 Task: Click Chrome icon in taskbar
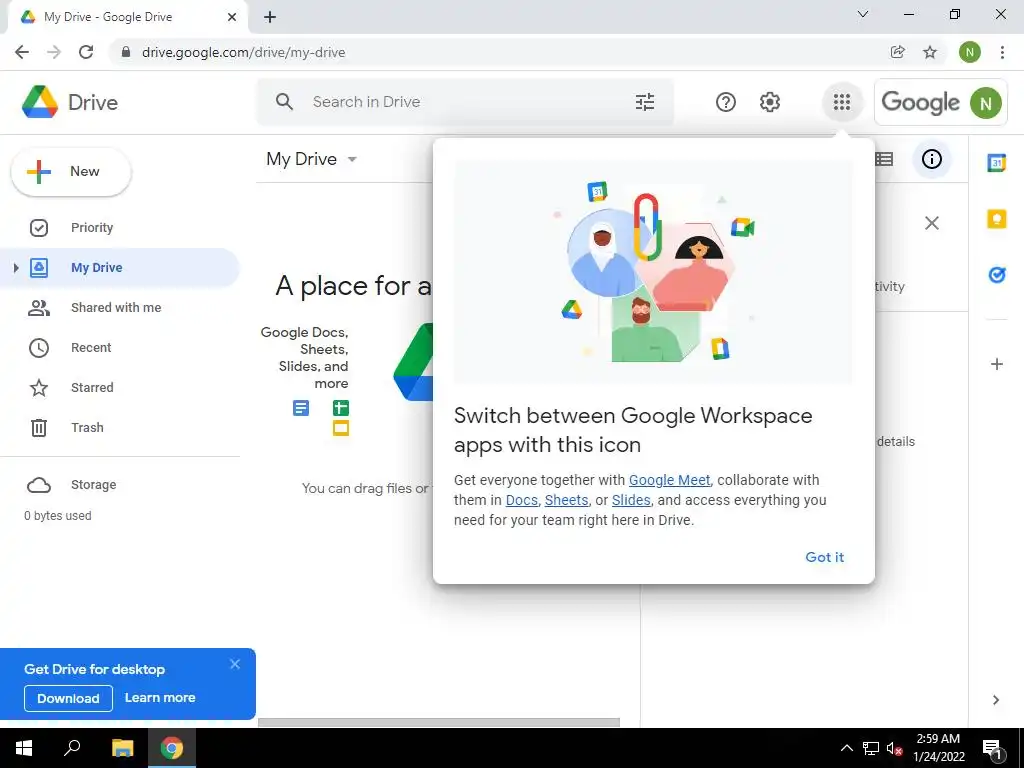[x=172, y=748]
